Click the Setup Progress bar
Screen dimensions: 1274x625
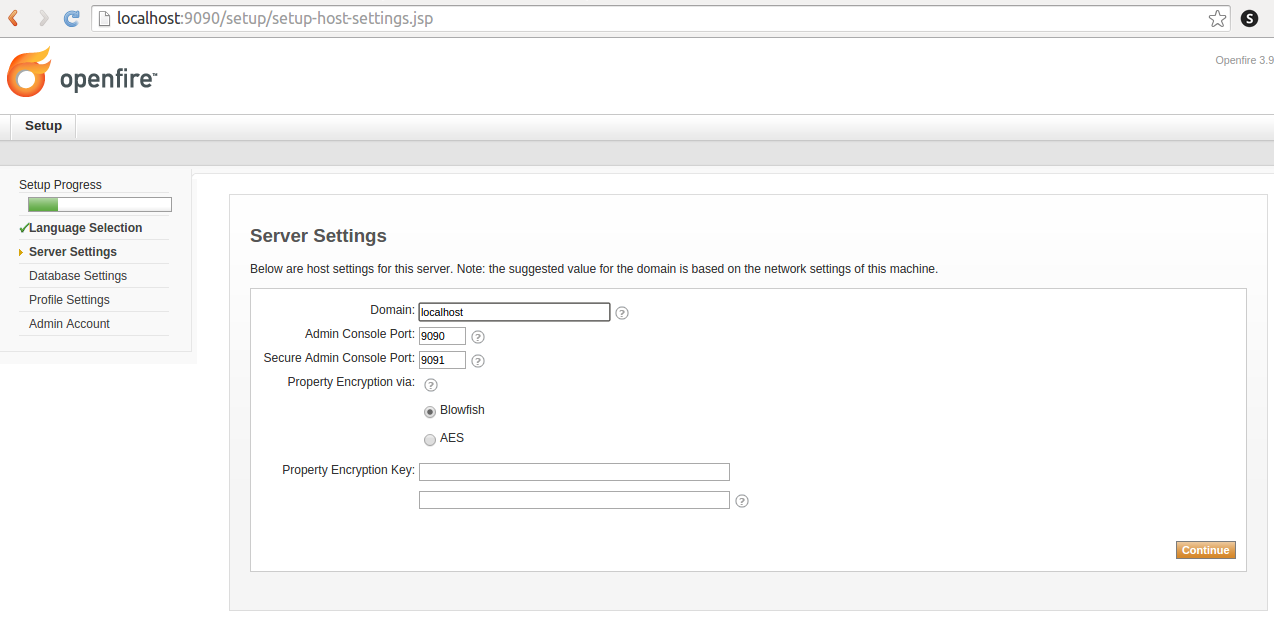[x=99, y=205]
